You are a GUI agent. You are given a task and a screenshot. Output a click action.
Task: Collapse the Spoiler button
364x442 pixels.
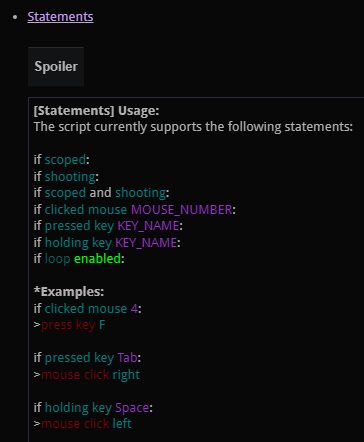[56, 66]
